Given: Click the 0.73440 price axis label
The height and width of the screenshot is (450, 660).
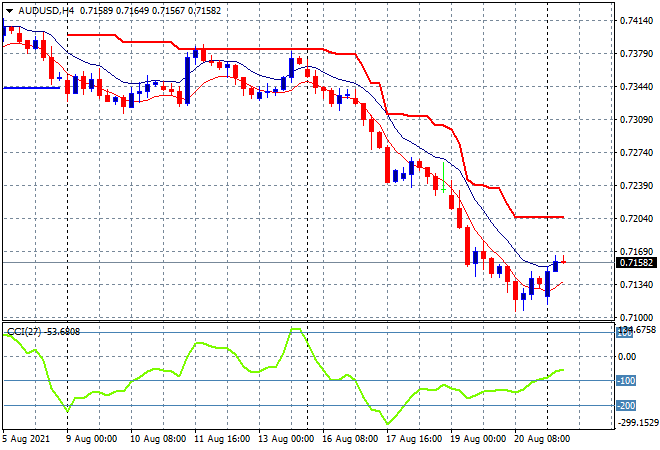Looking at the screenshot, I should (x=636, y=86).
